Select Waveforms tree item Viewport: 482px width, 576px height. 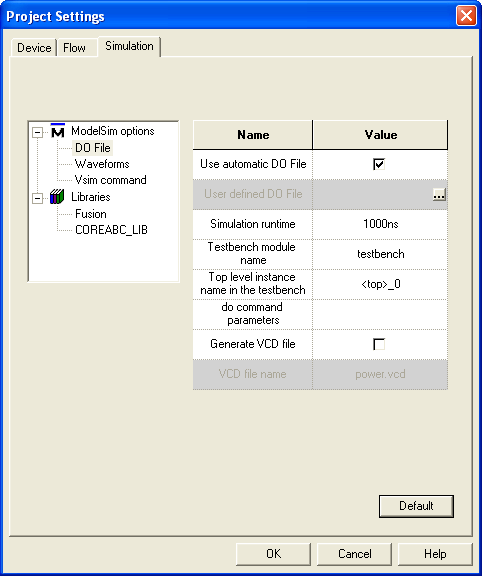(102, 164)
